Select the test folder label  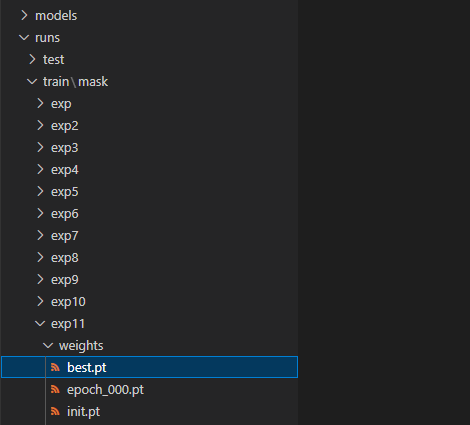(x=53, y=60)
